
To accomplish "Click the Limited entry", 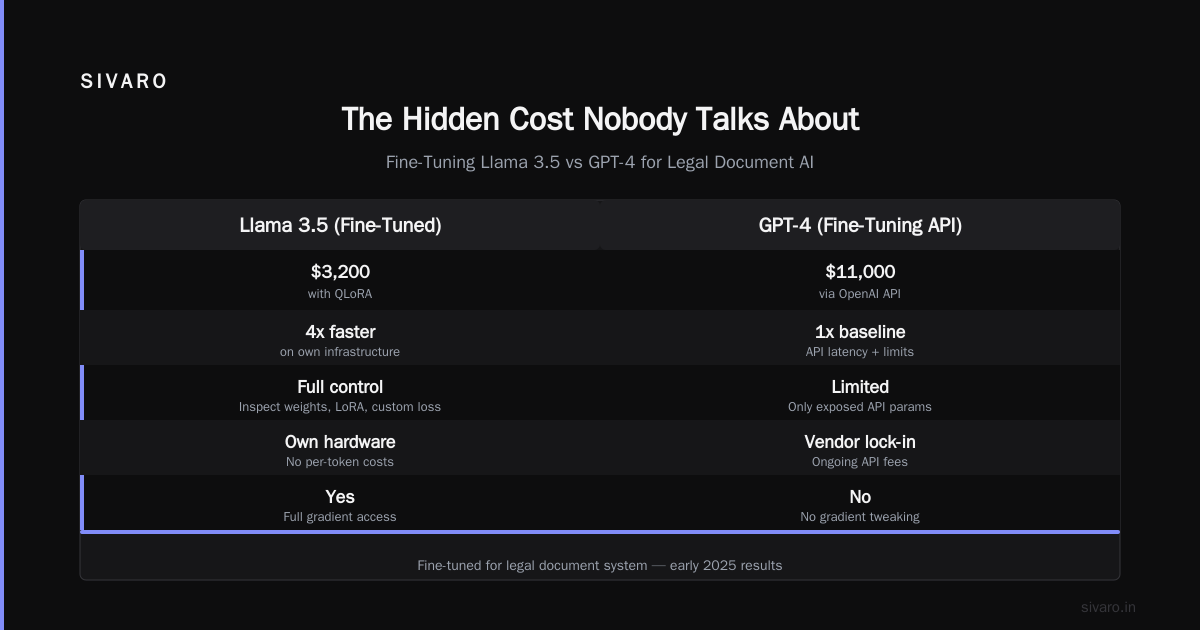I will coord(860,386).
